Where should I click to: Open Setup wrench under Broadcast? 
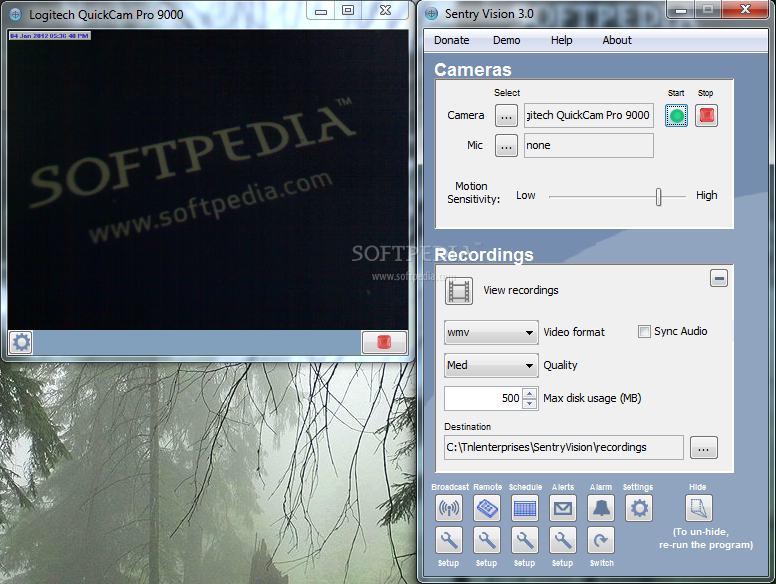pyautogui.click(x=449, y=540)
